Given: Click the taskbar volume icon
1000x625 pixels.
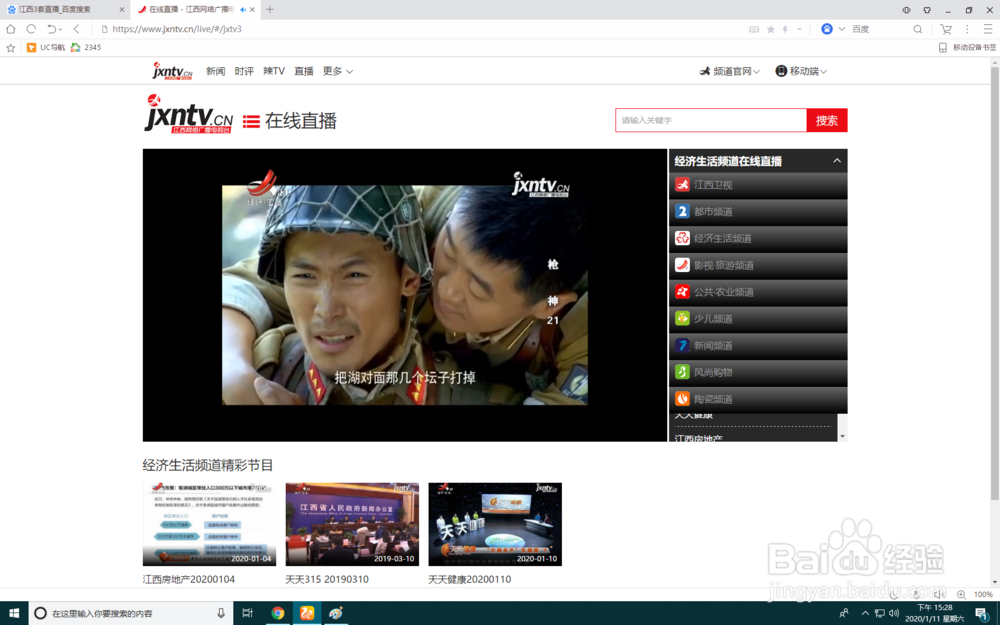Looking at the screenshot, I should click(x=894, y=613).
